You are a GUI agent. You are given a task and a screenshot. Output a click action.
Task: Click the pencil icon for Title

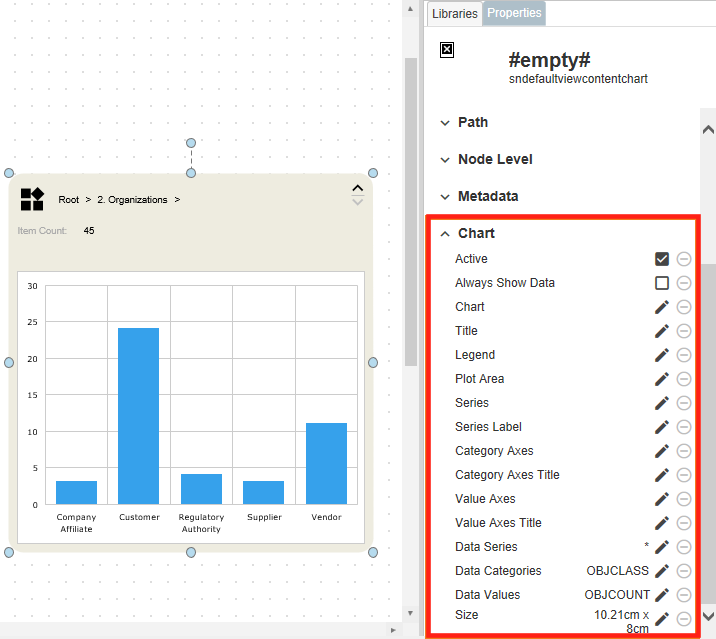click(x=661, y=331)
